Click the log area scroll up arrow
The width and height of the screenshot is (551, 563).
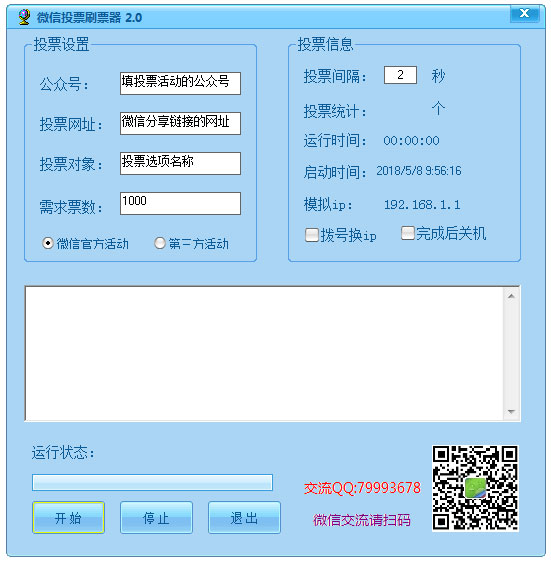tap(512, 296)
